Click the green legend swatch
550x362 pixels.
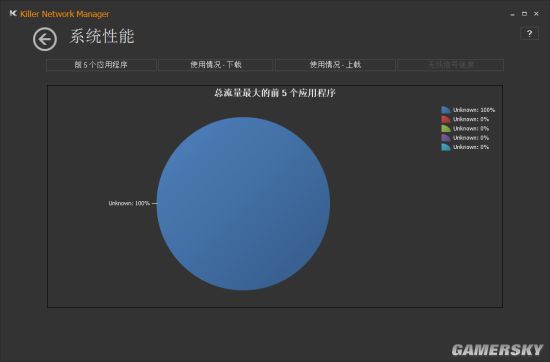tap(446, 128)
